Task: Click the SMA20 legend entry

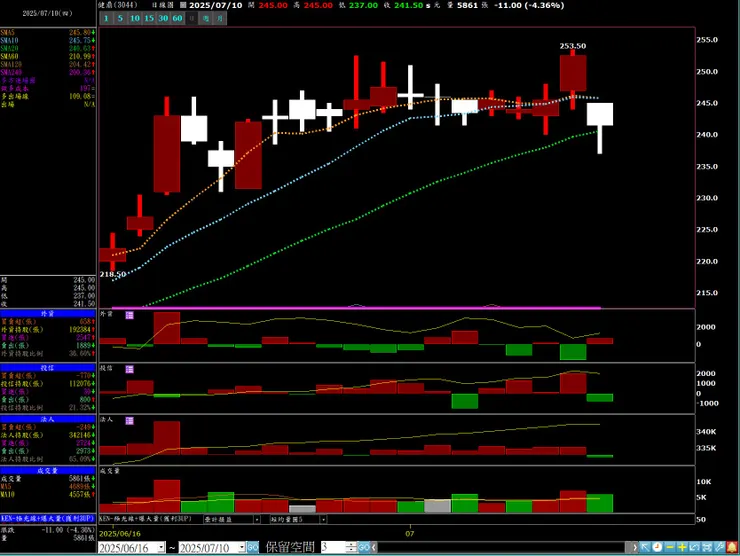Action: pyautogui.click(x=48, y=48)
